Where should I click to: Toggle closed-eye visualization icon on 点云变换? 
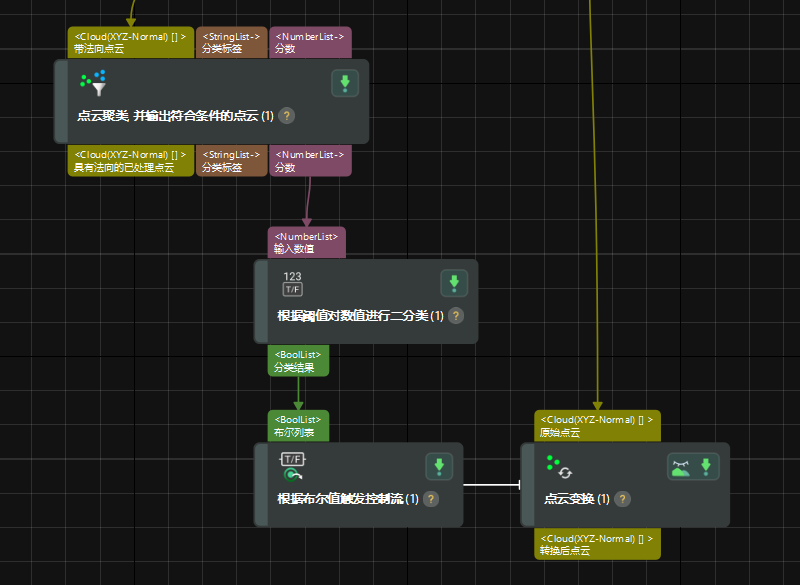click(x=682, y=466)
